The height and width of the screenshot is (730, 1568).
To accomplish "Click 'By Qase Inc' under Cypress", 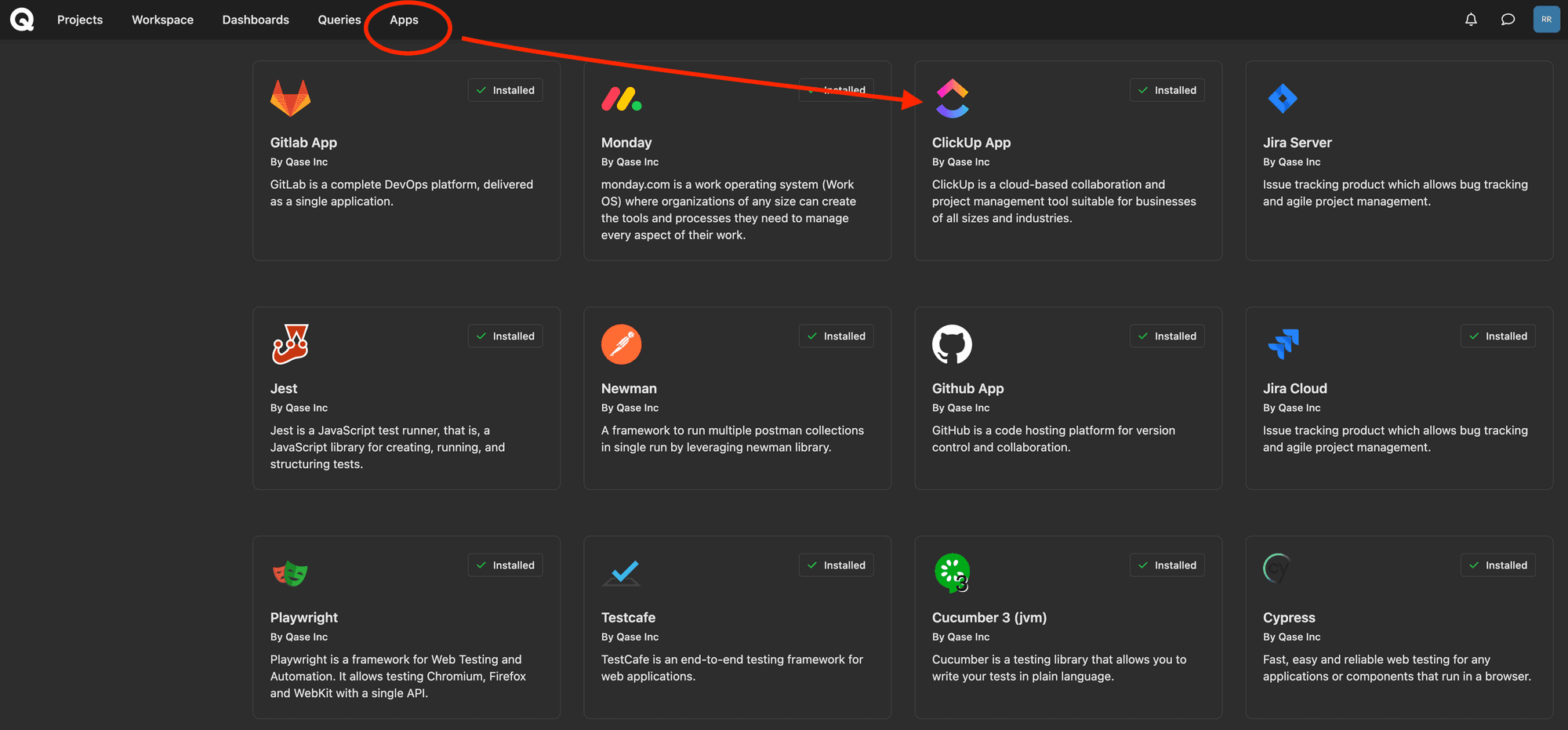I will 1291,637.
